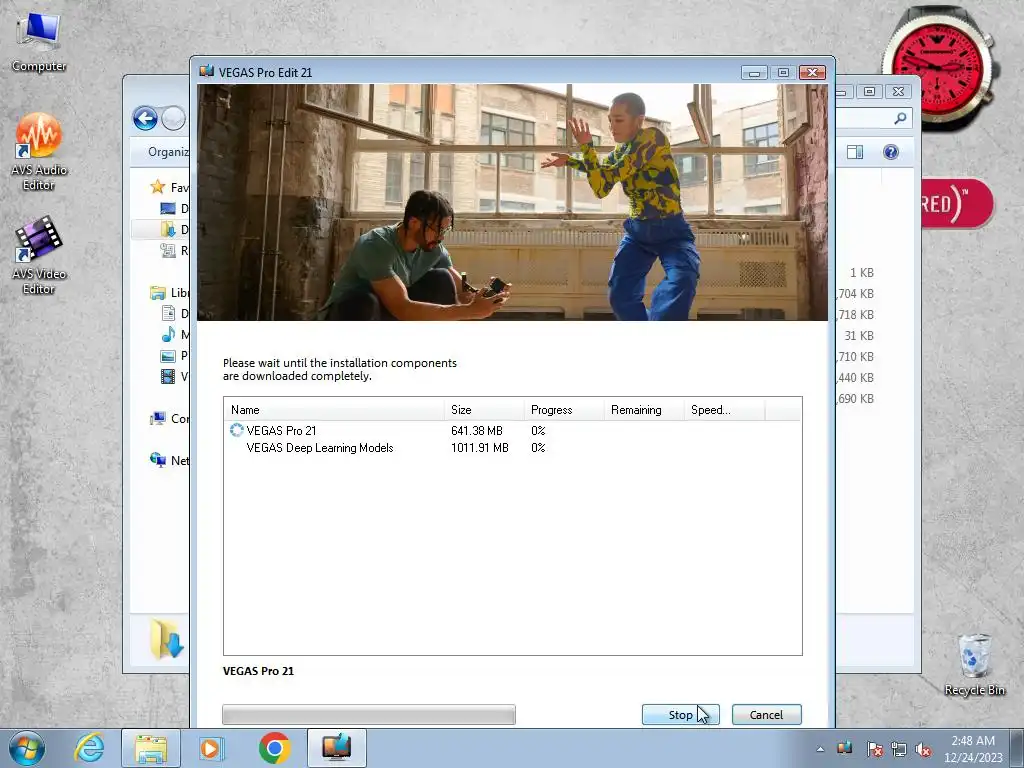Launch Internet Explorer from taskbar
The width and height of the screenshot is (1024, 768).
pyautogui.click(x=89, y=748)
